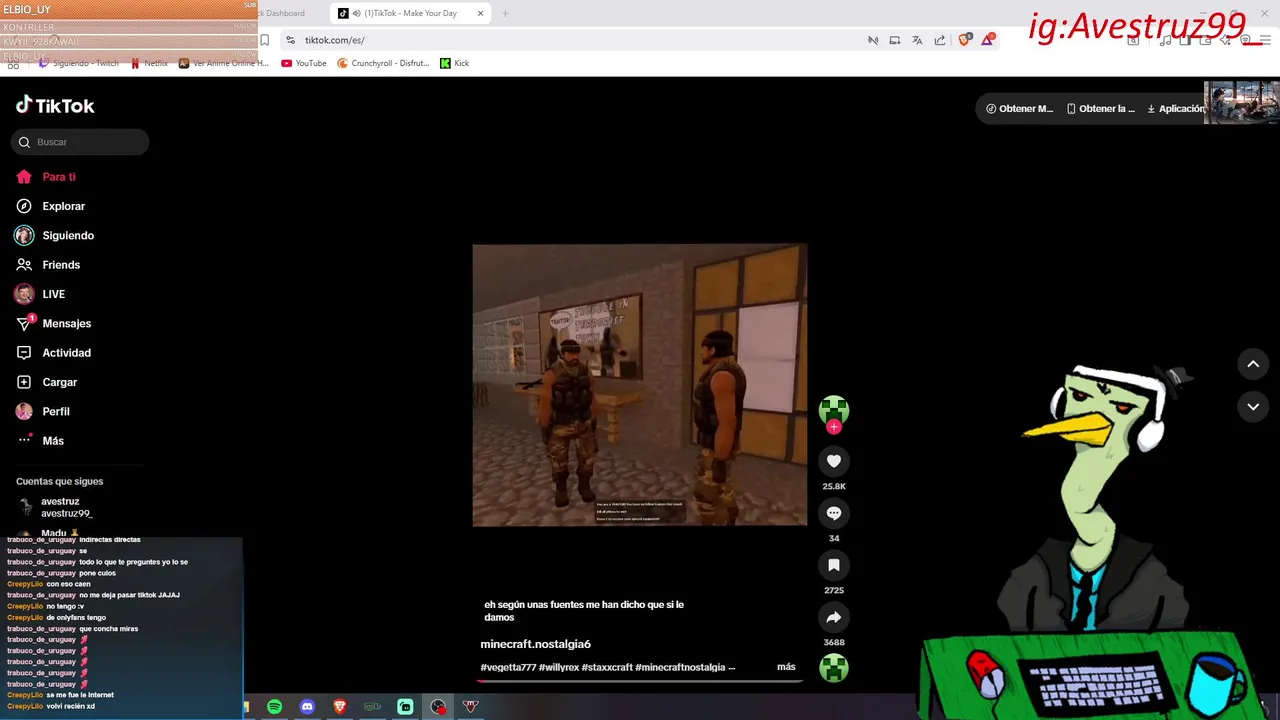Open the Crunchyroll bookmark
Viewport: 1280px width, 720px height.
coord(383,63)
